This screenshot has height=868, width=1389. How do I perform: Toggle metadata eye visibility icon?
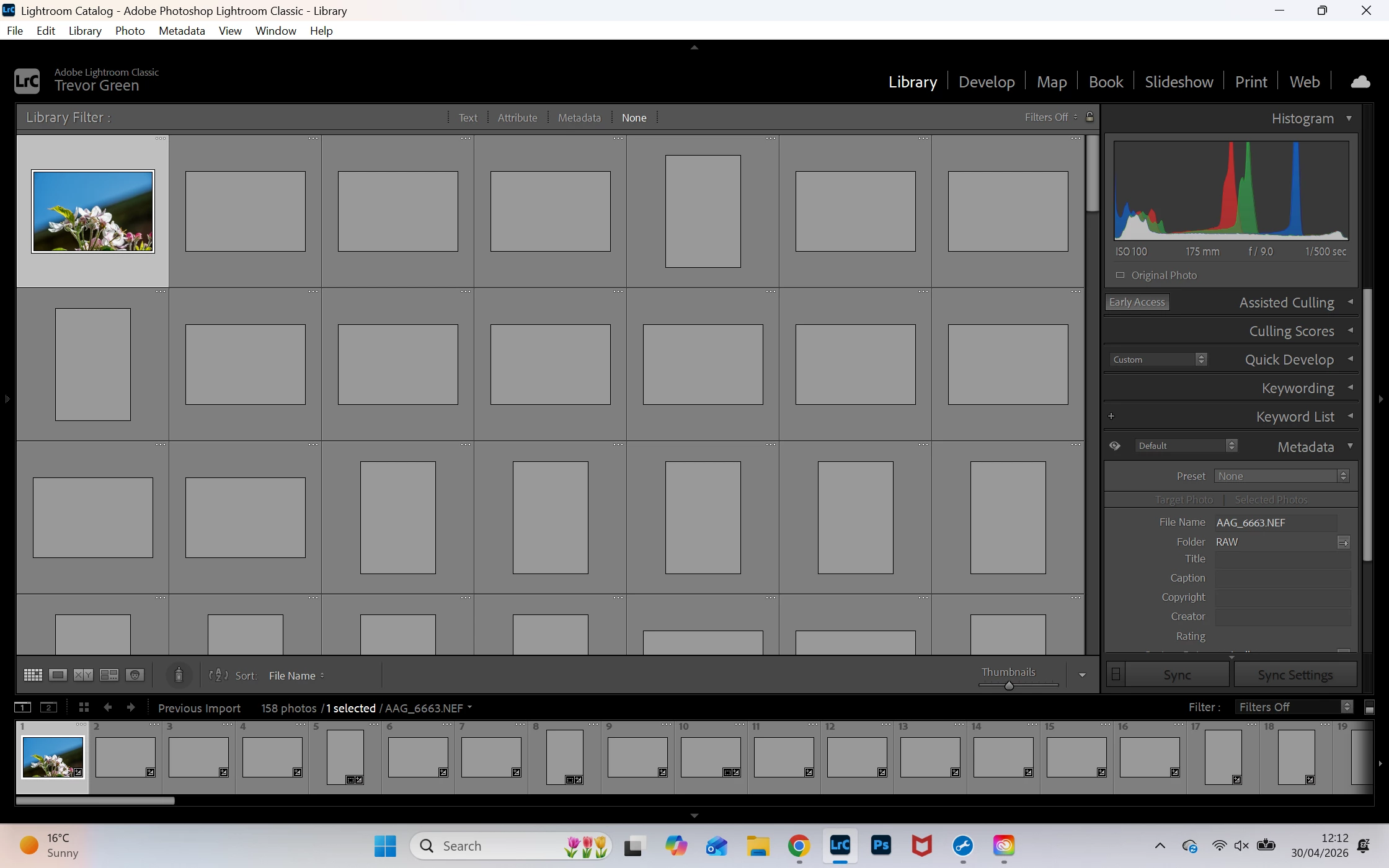[x=1115, y=446]
